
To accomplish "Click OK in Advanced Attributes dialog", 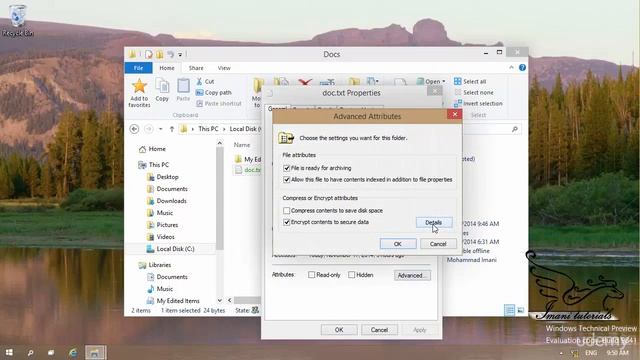I will click(x=398, y=244).
